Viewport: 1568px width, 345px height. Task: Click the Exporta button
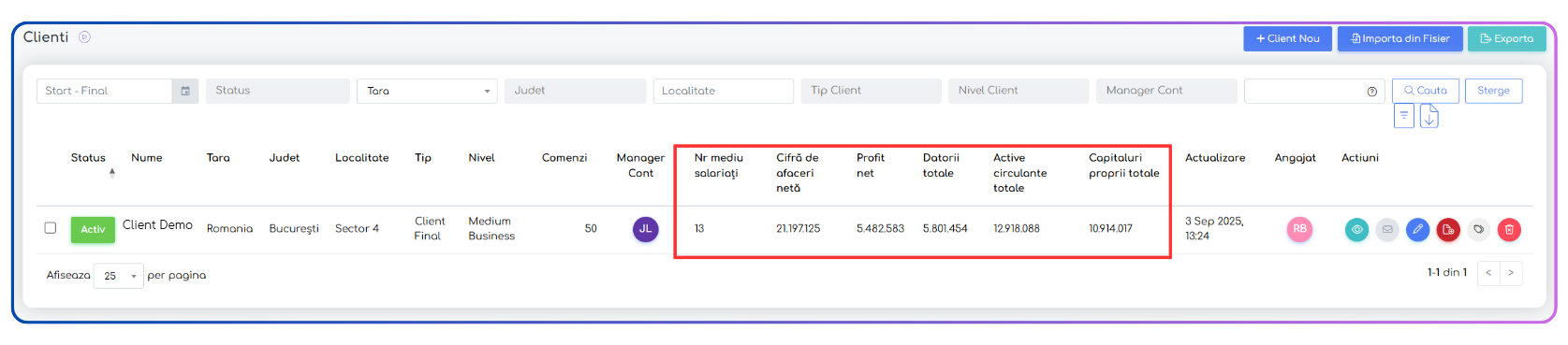(1506, 38)
